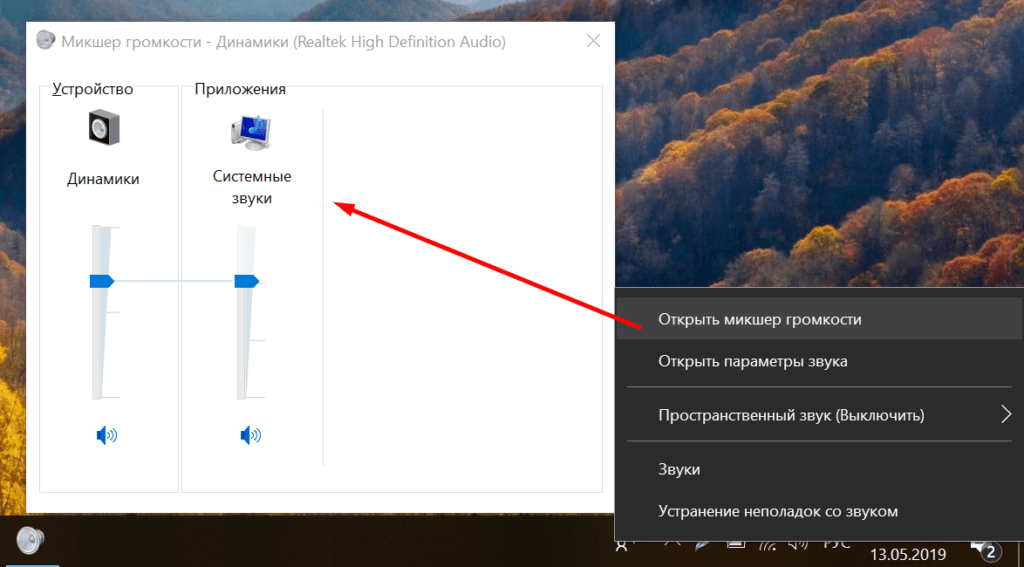Mute the Динамики device volume
Screen dimensions: 1024x567
[x=106, y=435]
